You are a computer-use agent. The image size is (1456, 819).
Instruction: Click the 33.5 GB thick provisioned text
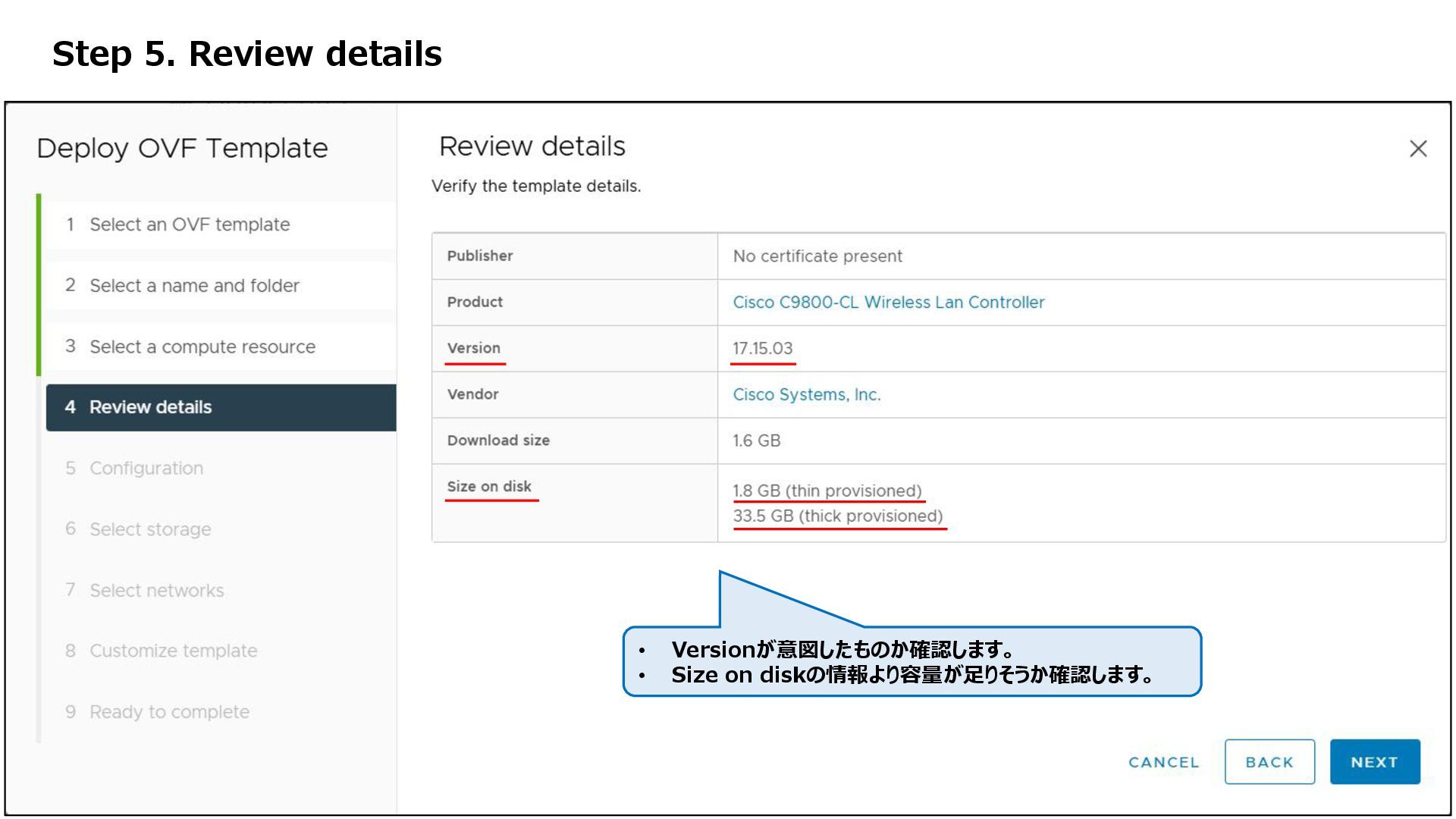point(837,516)
